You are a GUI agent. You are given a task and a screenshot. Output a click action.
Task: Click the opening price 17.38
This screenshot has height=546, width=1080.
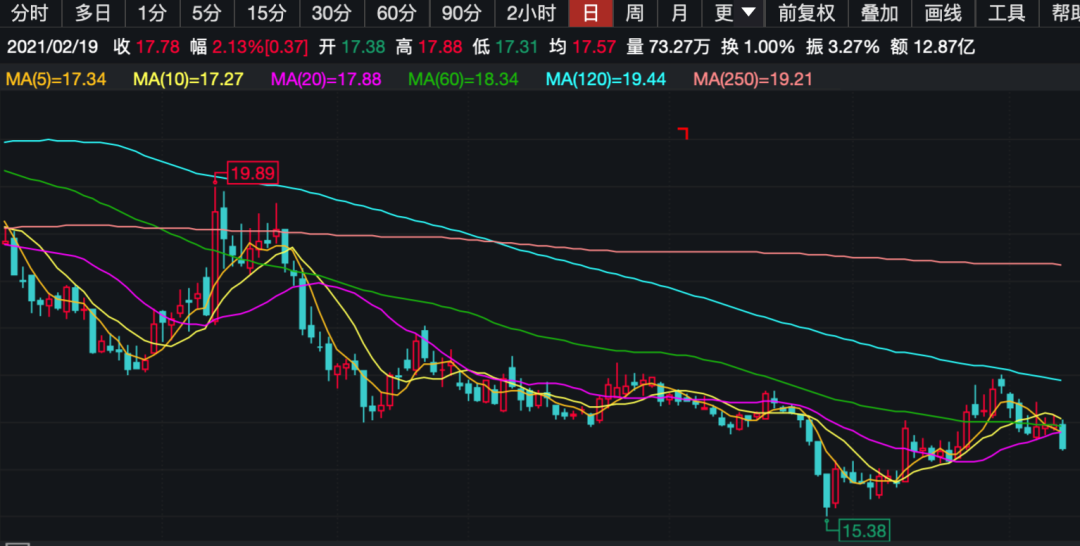[364, 47]
